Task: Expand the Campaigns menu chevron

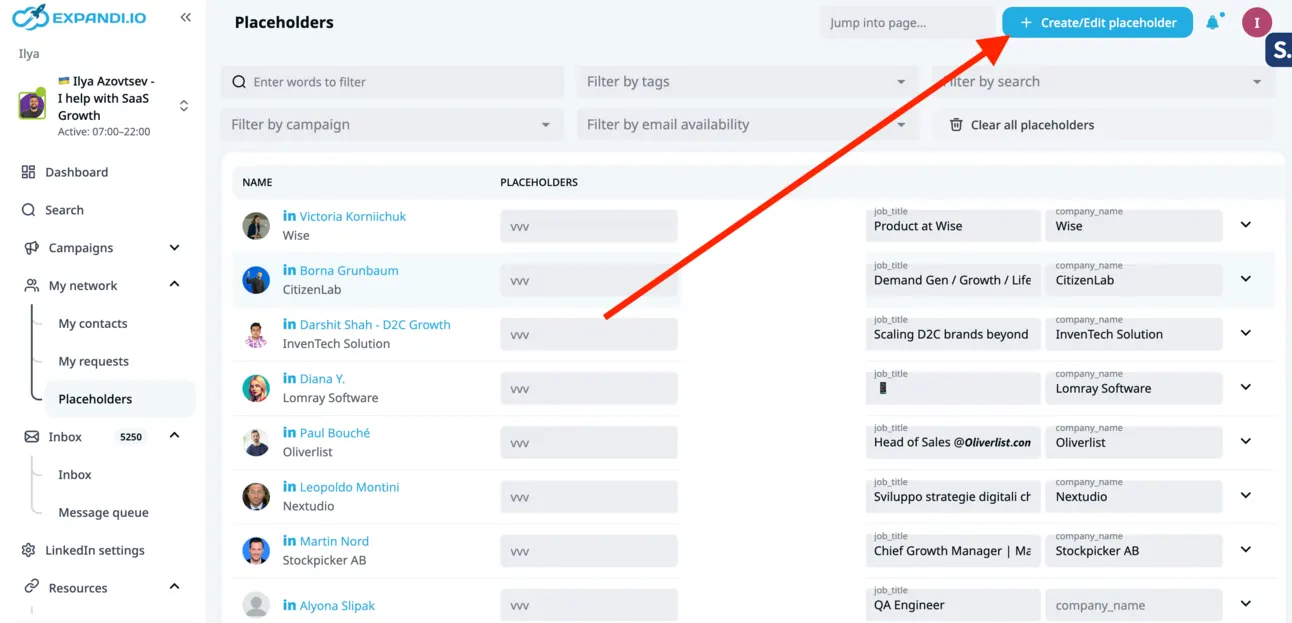Action: point(175,248)
